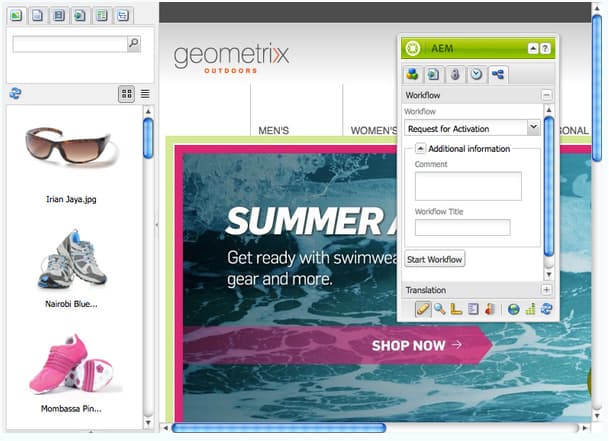Activate Preview mode magnifier icon
This screenshot has width=609, height=441.
(440, 309)
